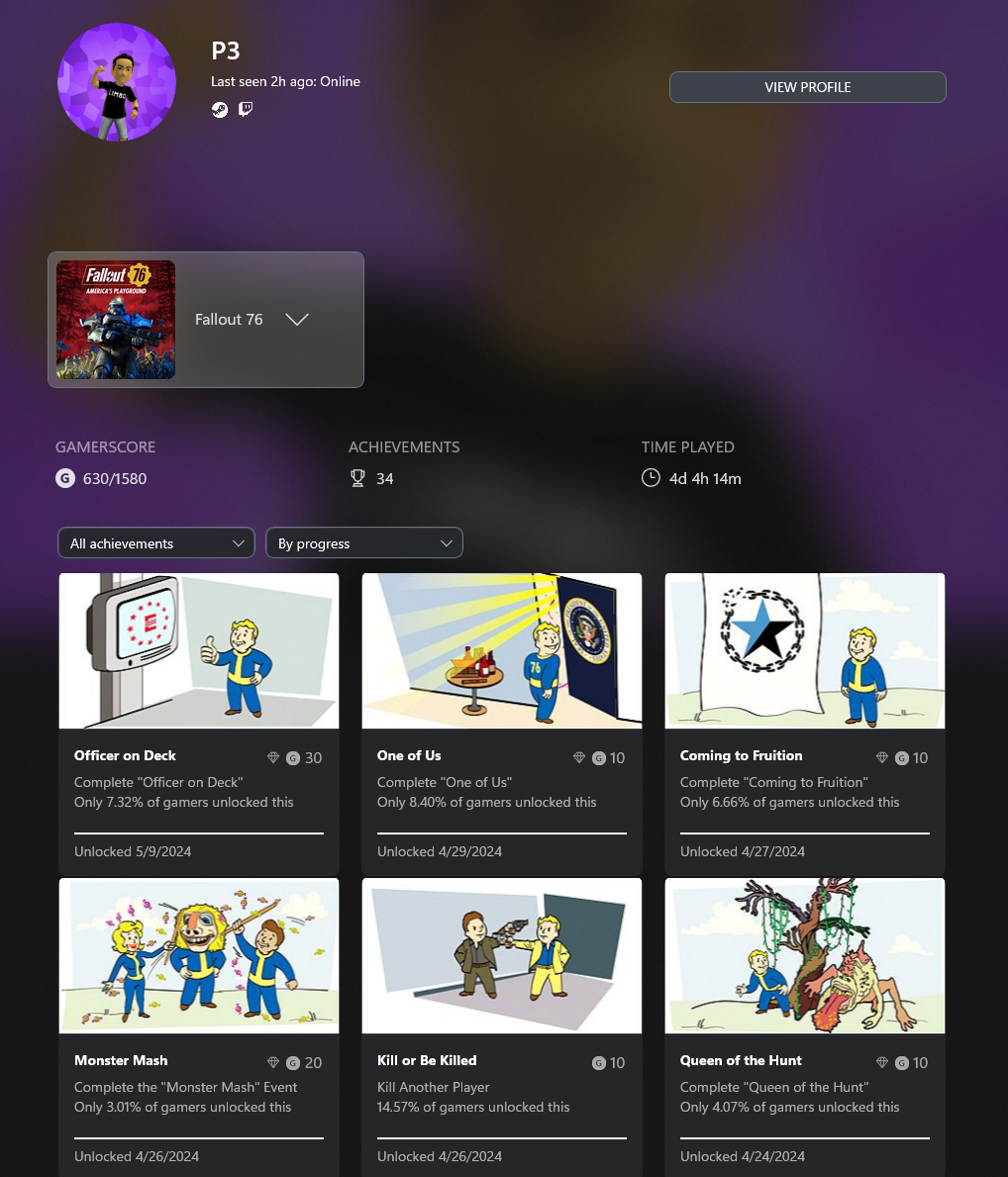This screenshot has height=1177, width=1008.
Task: Open the By progress sort dropdown
Action: click(x=364, y=542)
